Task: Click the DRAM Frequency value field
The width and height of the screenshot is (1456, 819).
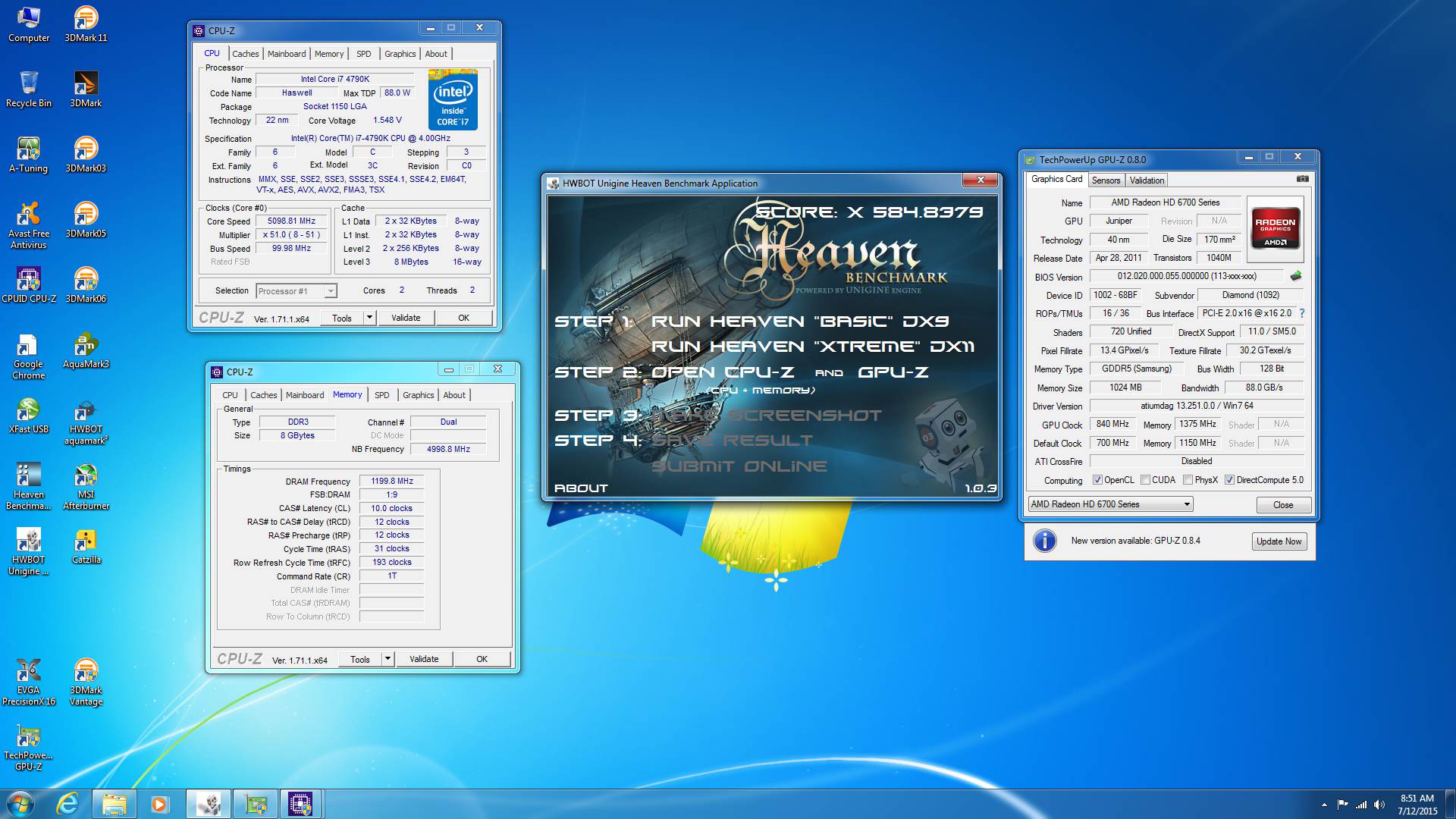Action: [392, 481]
